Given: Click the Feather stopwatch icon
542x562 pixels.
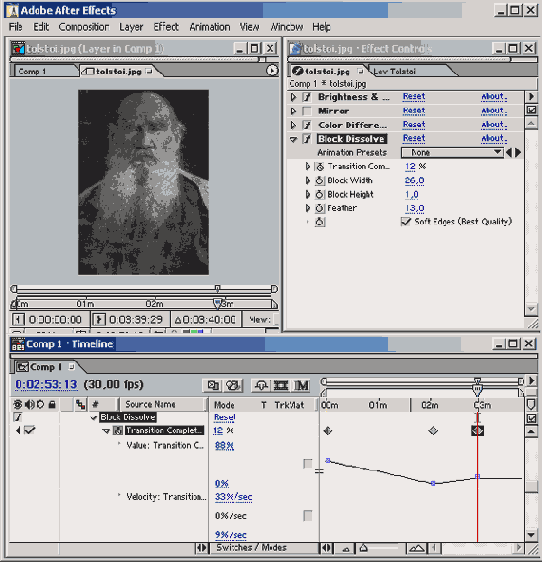Looking at the screenshot, I should pyautogui.click(x=319, y=208).
